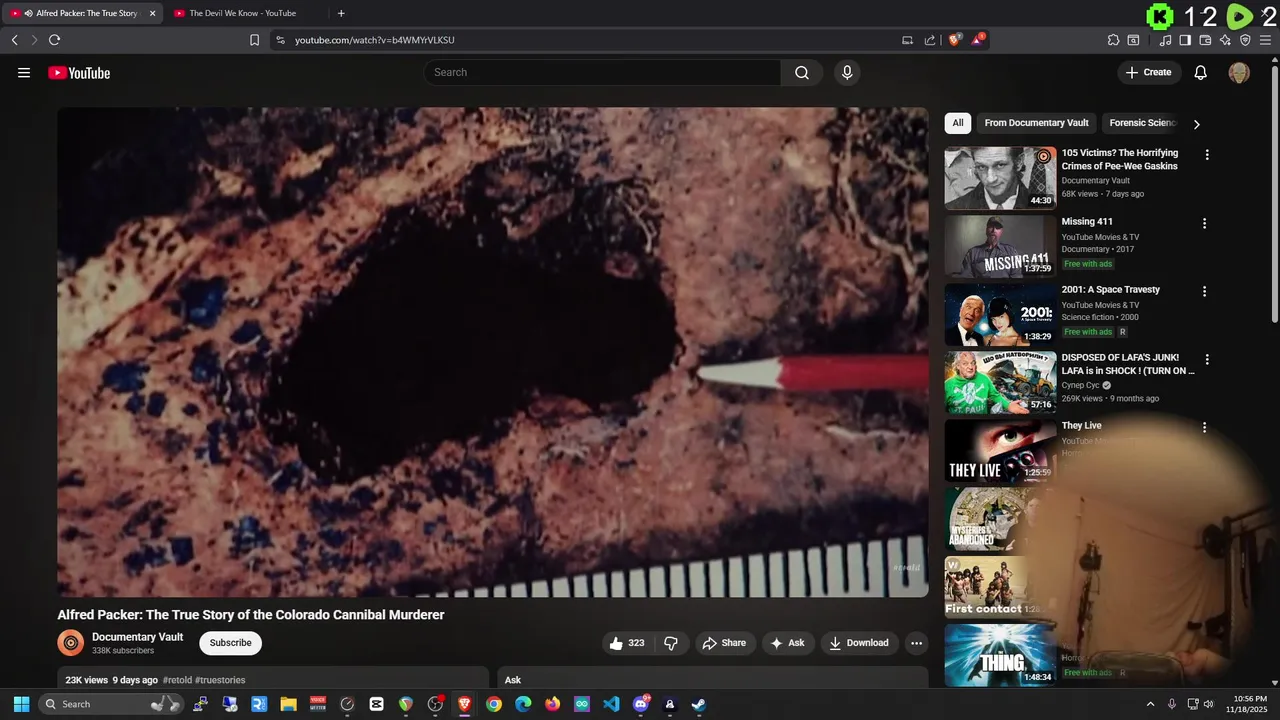Open Brave playlist music note icon
The width and height of the screenshot is (1280, 720).
coord(1165,40)
